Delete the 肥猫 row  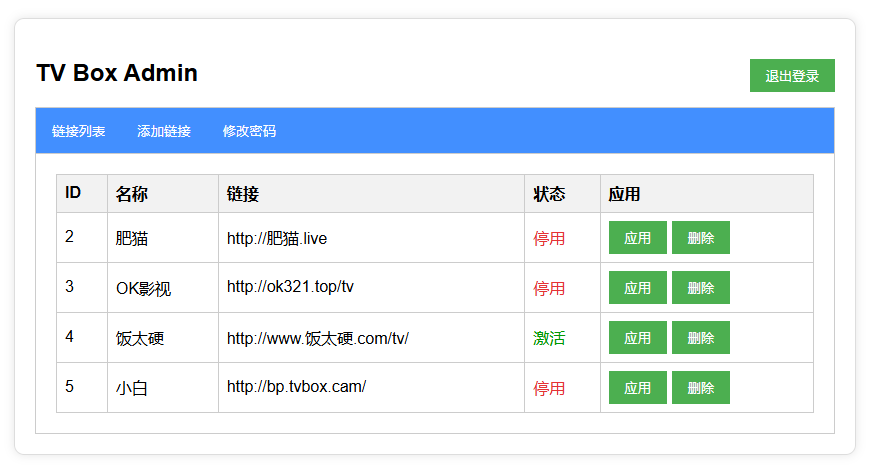click(701, 238)
